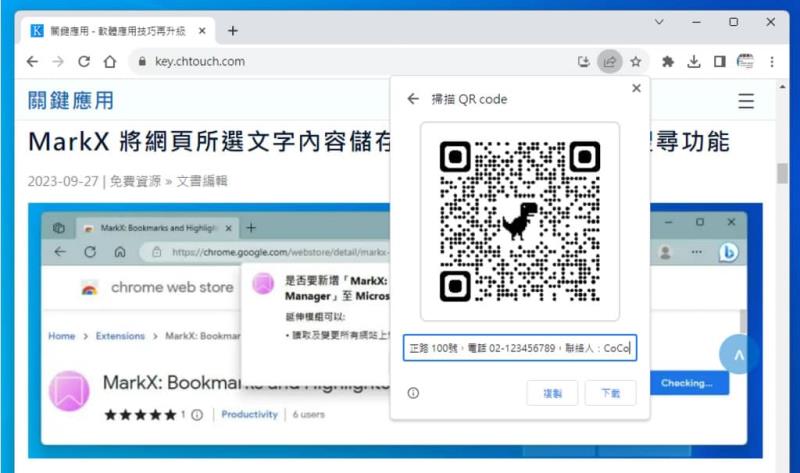800x473 pixels.
Task: Open the 免費資源 category link
Action: coord(135,181)
